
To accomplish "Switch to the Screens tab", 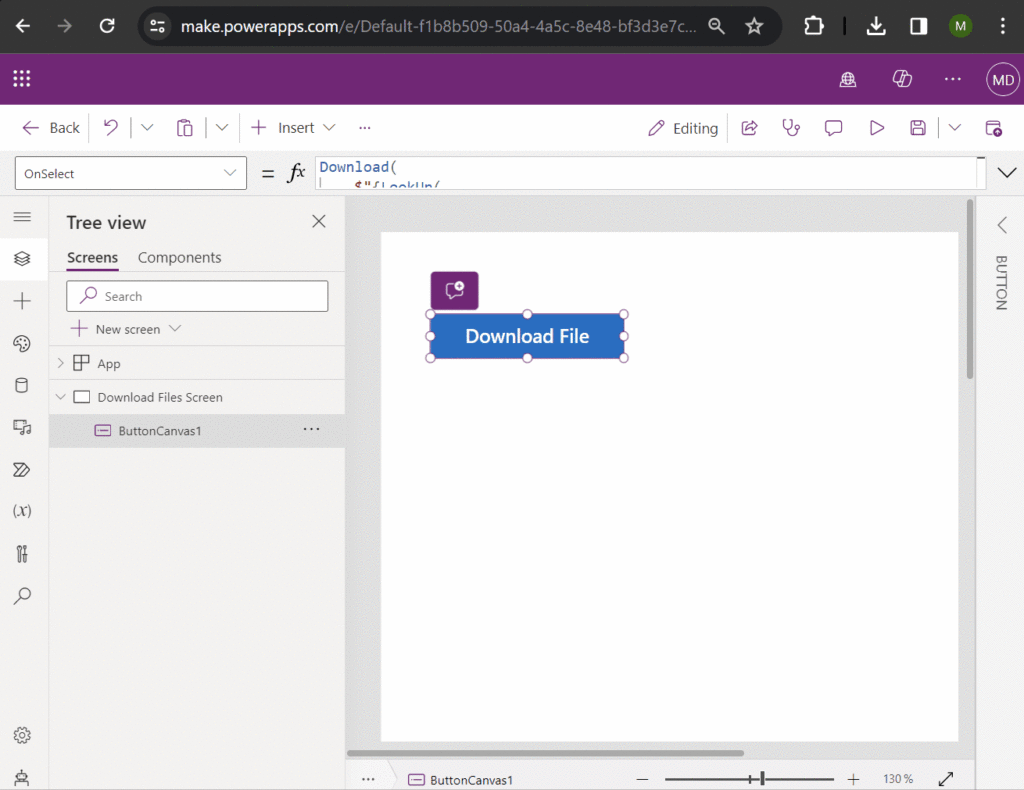I will pyautogui.click(x=92, y=257).
